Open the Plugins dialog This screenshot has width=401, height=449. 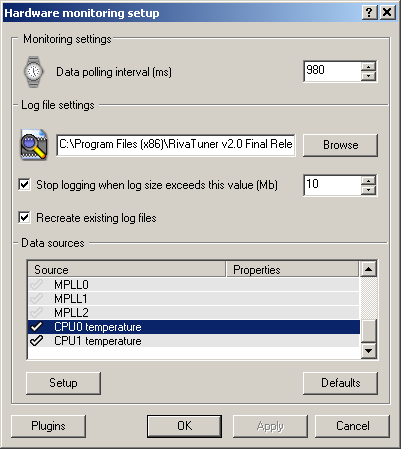click(48, 426)
